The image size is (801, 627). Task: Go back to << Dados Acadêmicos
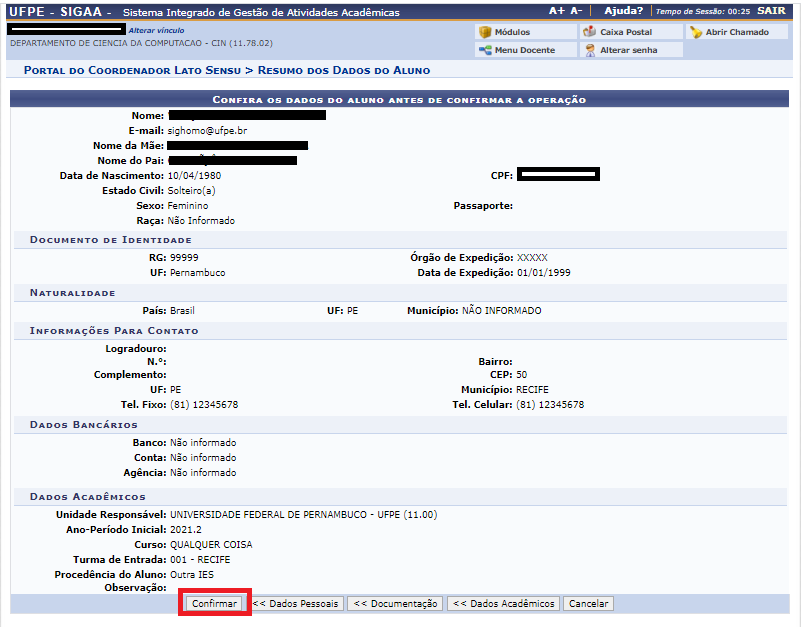point(503,604)
